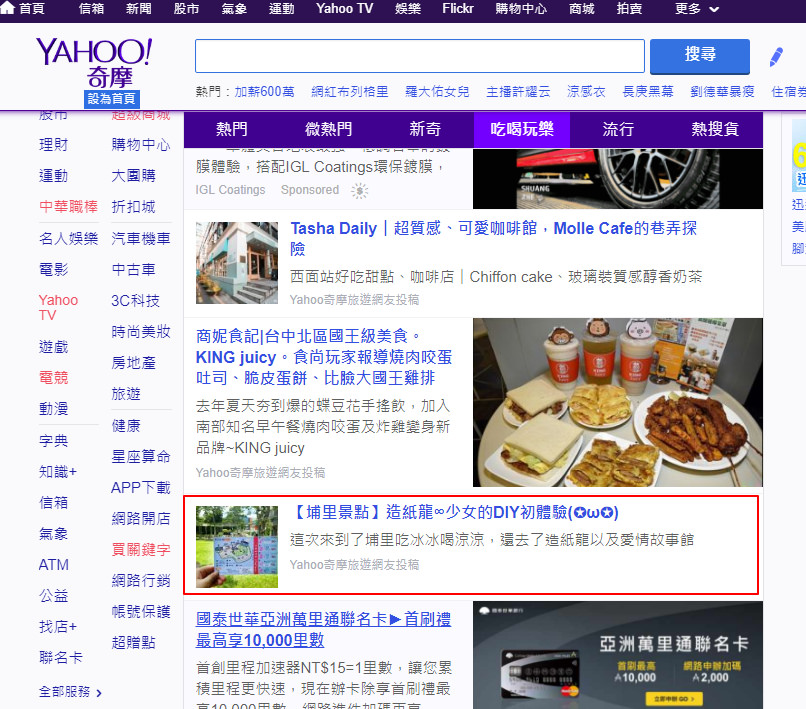
Task: Click the 設為首頁 button under logo
Action: [x=111, y=99]
